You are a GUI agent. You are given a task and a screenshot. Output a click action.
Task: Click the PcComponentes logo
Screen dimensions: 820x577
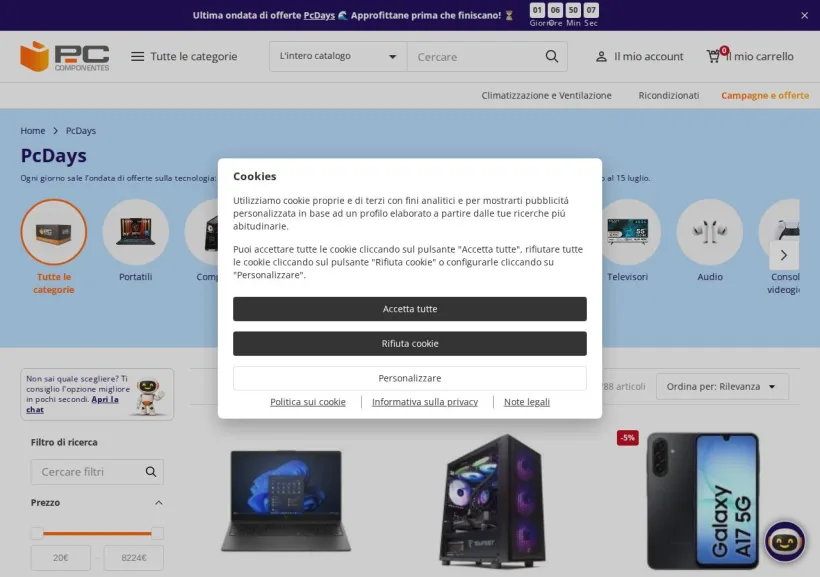pyautogui.click(x=65, y=56)
